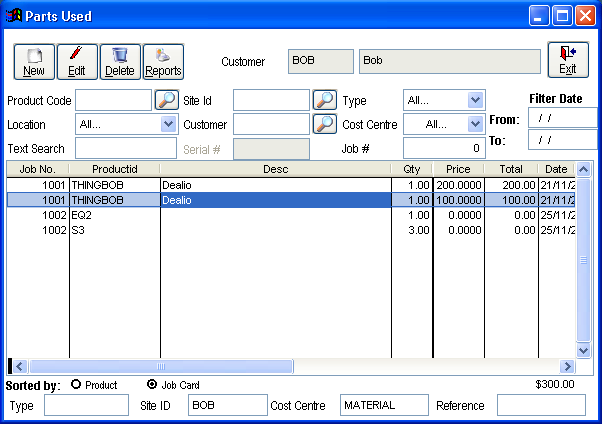Screen dimensions: 602x424
Task: Open the Customer lookup magnifier icon
Action: tap(324, 124)
